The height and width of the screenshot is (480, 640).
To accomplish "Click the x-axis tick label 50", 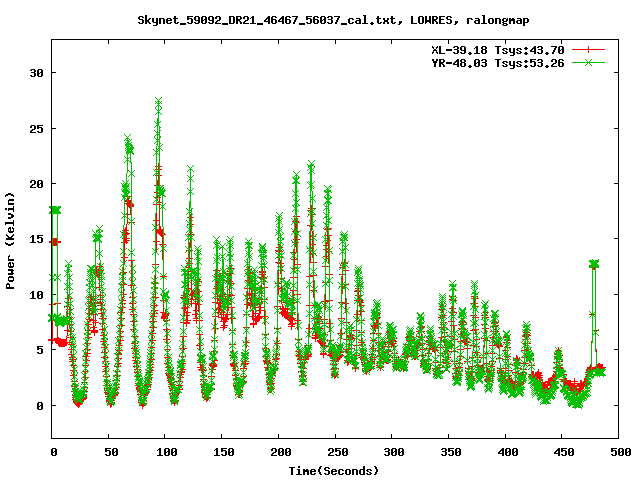I will (111, 452).
